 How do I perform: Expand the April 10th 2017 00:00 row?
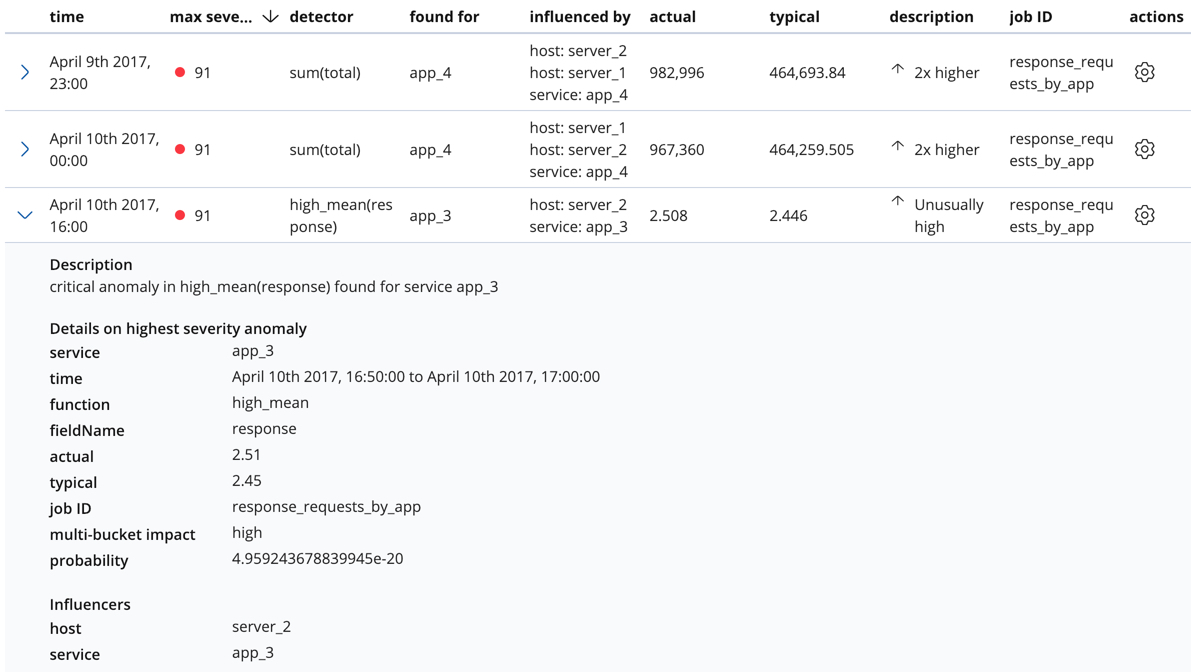[25, 149]
